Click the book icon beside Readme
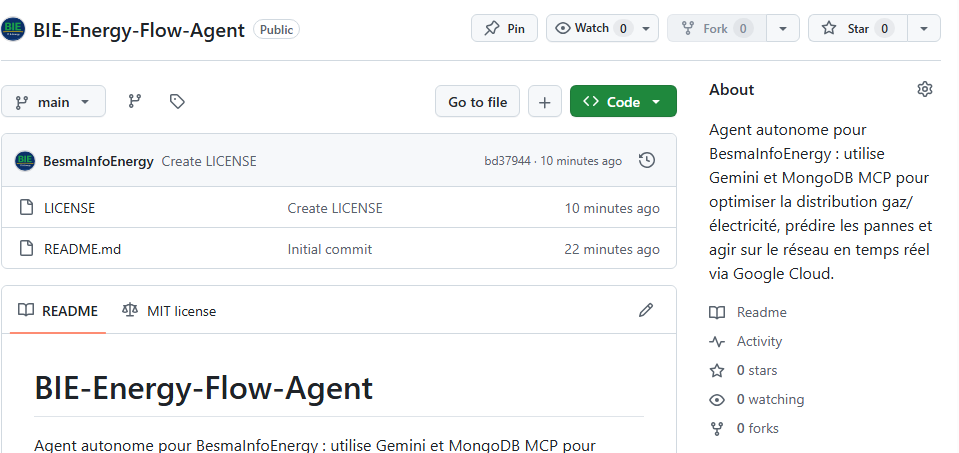The width and height of the screenshot is (959, 453). [717, 312]
